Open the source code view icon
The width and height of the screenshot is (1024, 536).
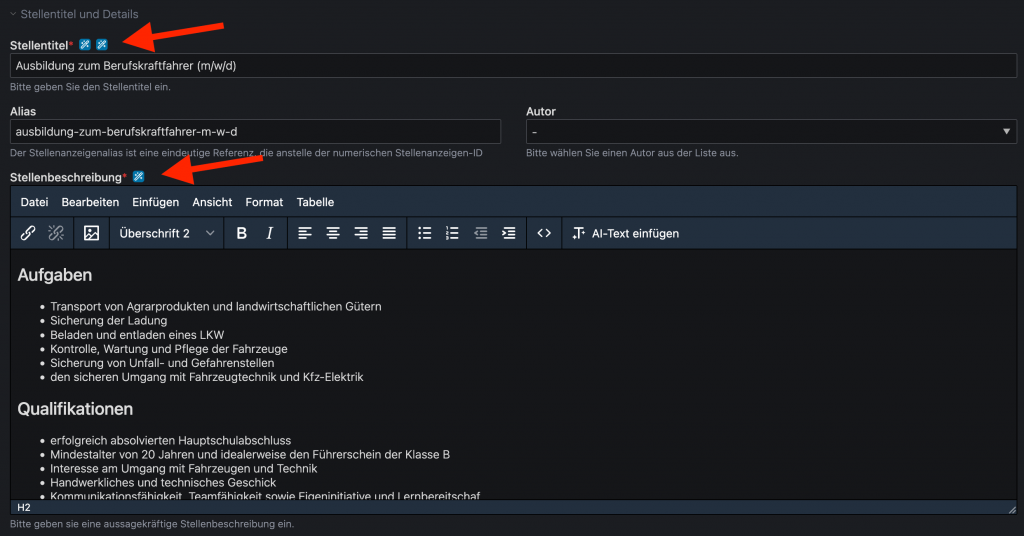click(544, 233)
